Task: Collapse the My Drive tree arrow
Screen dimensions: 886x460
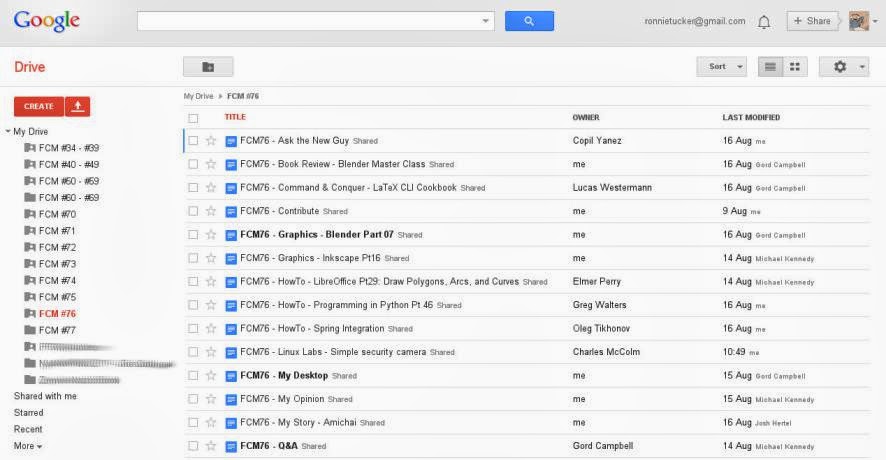Action: 8,131
